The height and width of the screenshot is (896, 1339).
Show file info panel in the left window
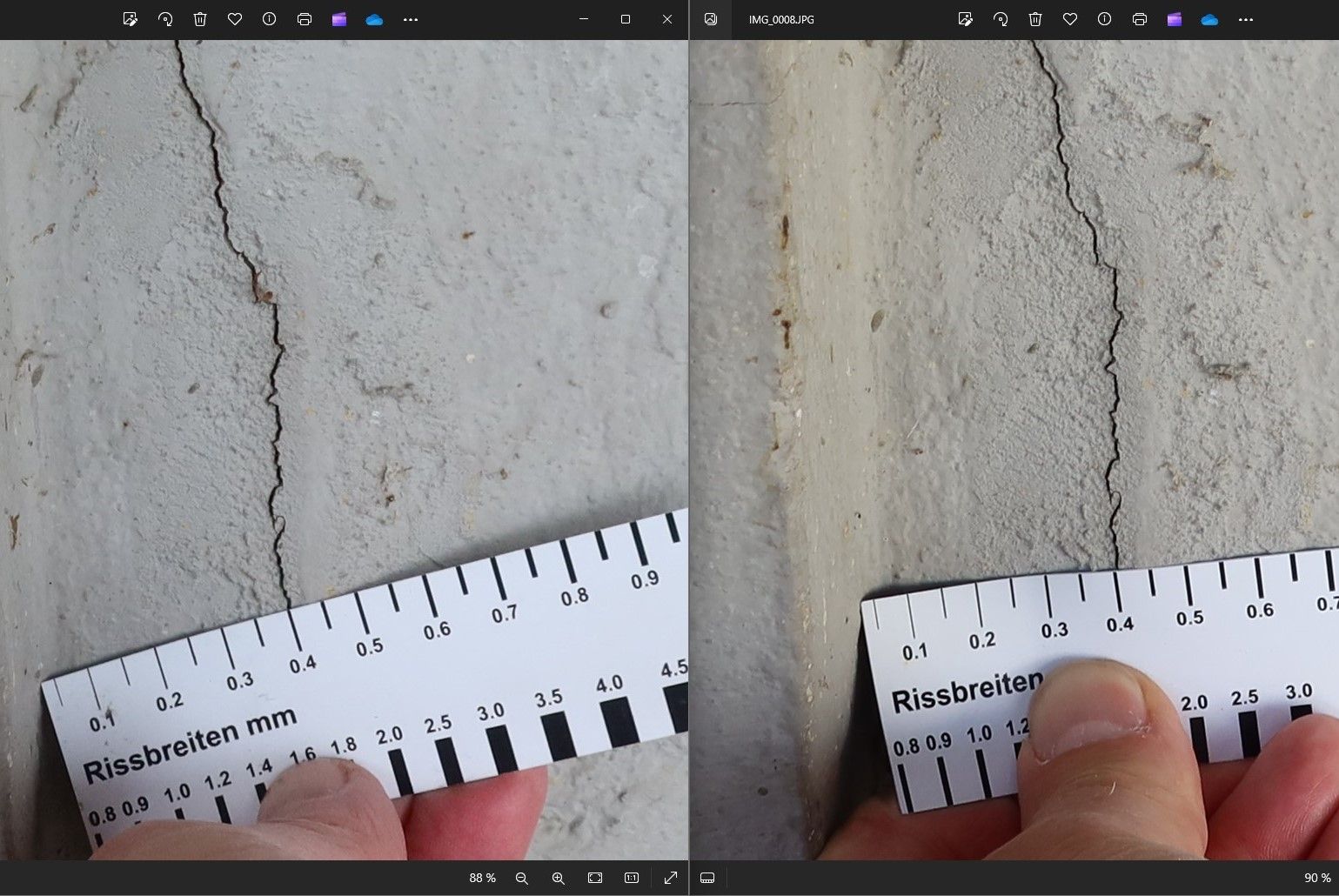[x=270, y=19]
